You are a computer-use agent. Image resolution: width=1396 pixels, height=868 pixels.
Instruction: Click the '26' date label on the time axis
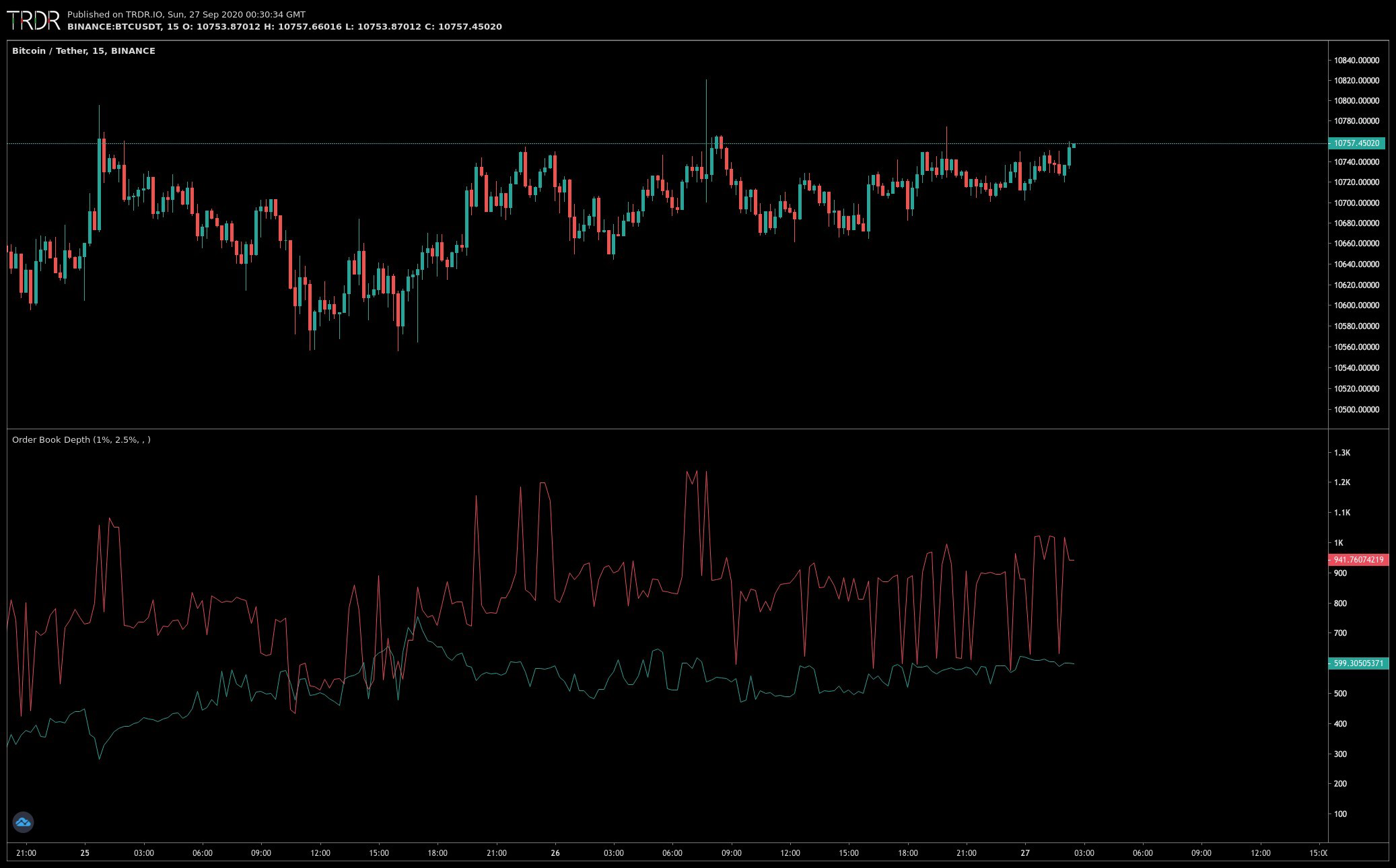coord(555,853)
